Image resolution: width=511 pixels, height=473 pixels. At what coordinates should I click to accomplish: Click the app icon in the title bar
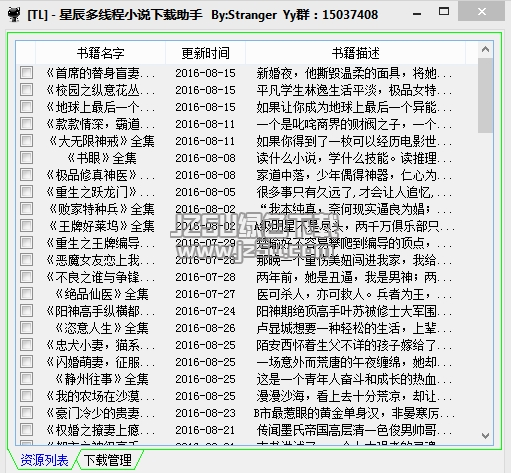pos(14,15)
